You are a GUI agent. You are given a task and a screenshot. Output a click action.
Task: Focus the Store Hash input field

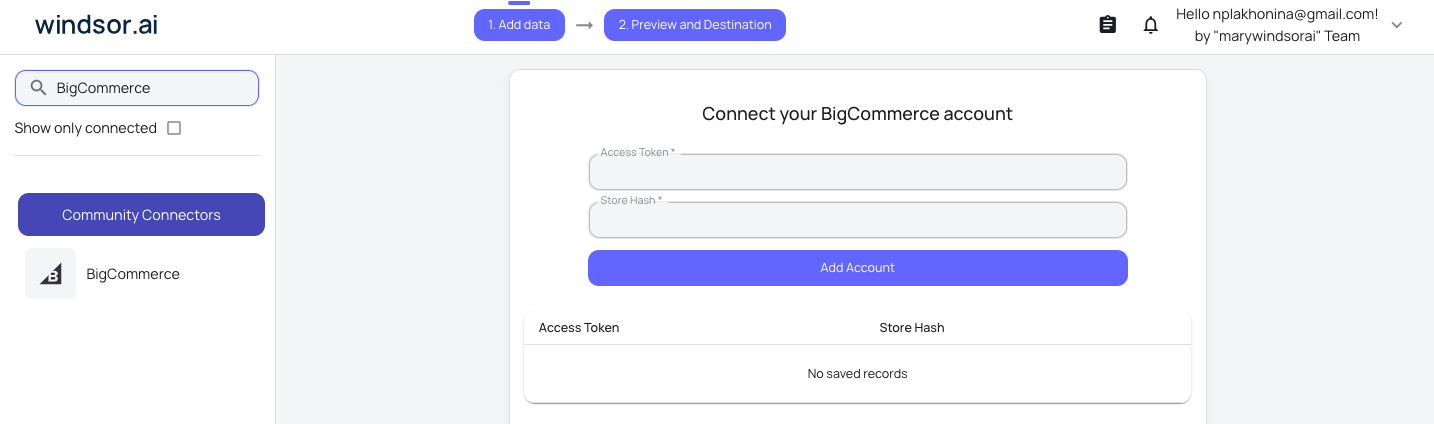858,220
